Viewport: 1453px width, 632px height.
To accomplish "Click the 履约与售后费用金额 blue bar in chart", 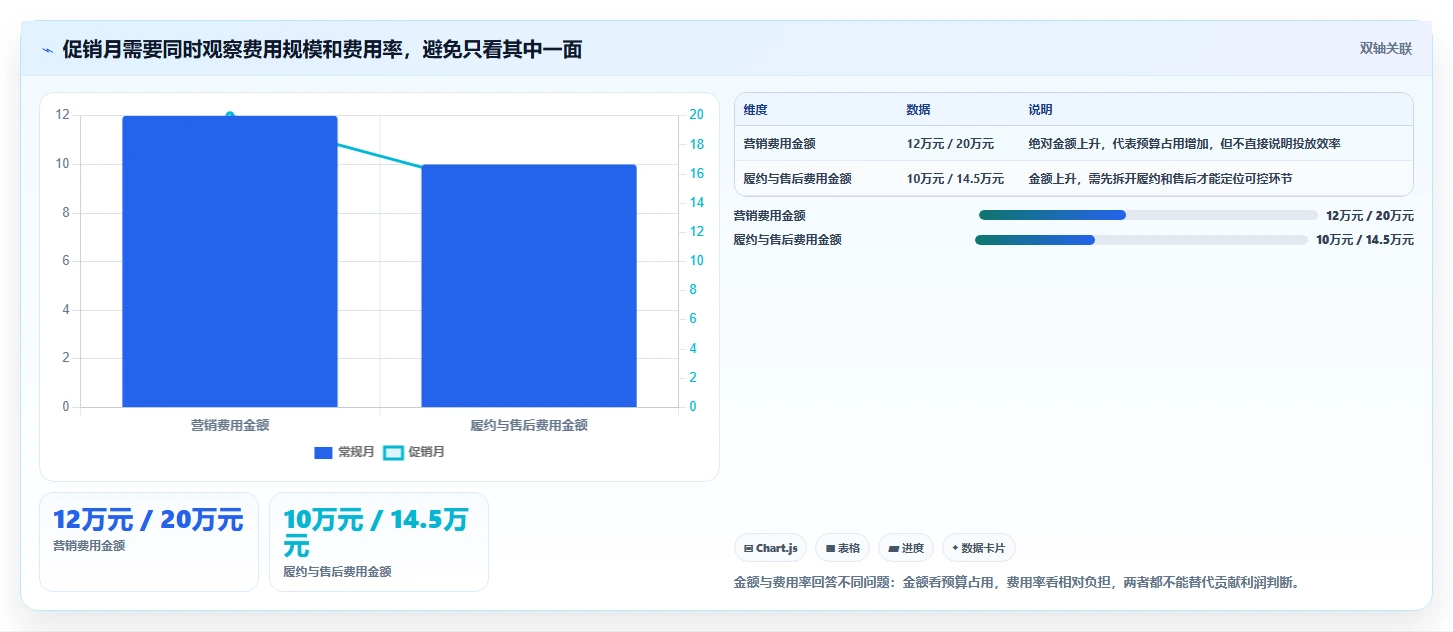I will click(x=529, y=286).
